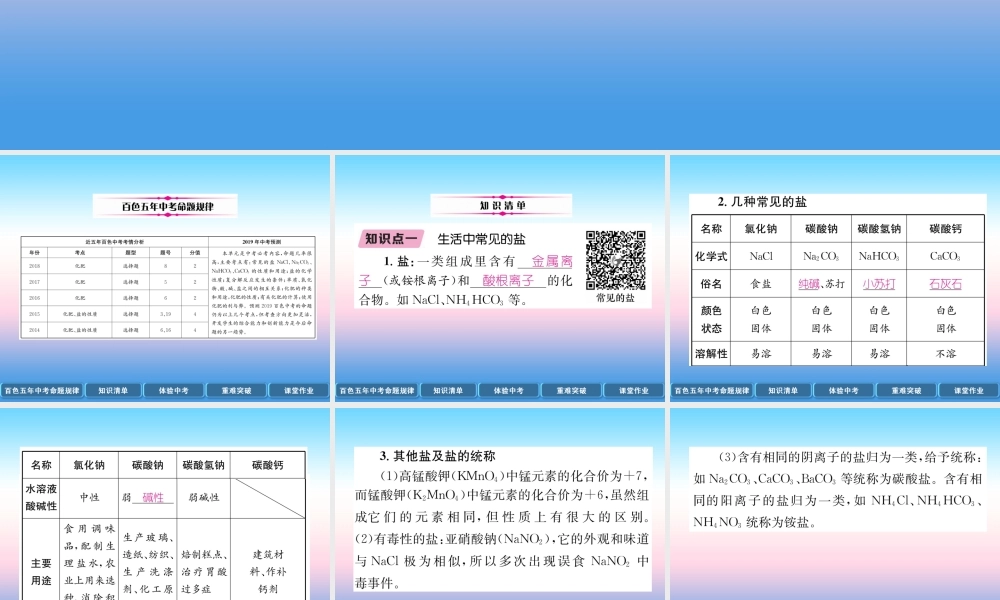The height and width of the screenshot is (600, 1000).
Task: Open the blank blue title slide thumbnail
Action: click(x=500, y=75)
